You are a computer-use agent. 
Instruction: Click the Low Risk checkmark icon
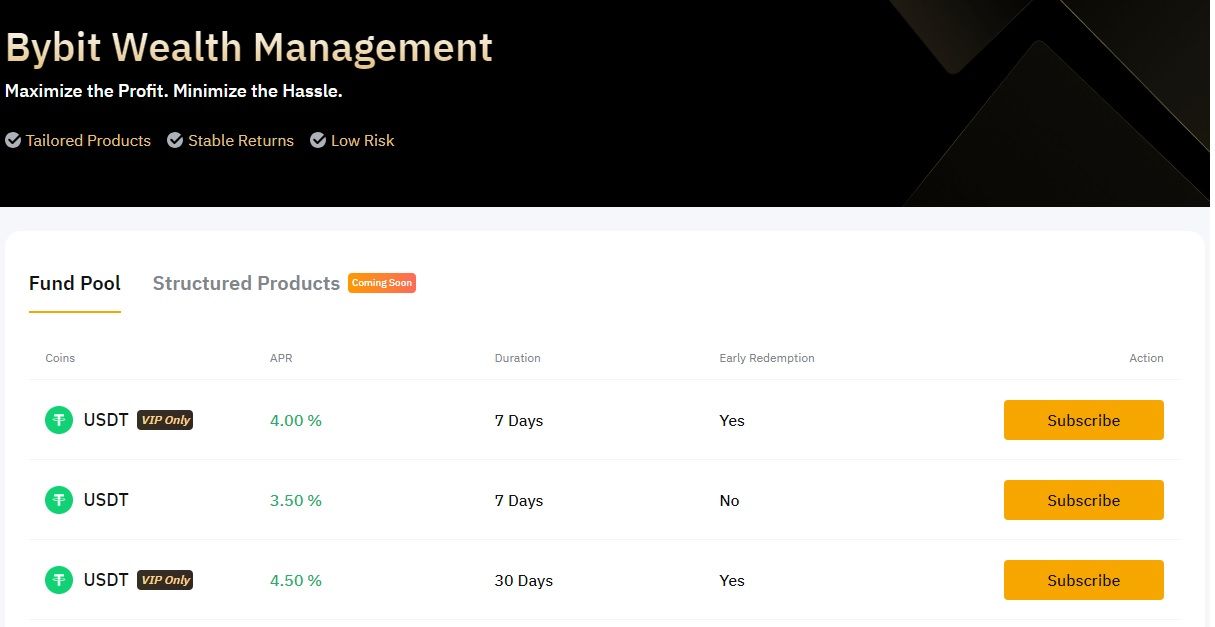point(318,141)
